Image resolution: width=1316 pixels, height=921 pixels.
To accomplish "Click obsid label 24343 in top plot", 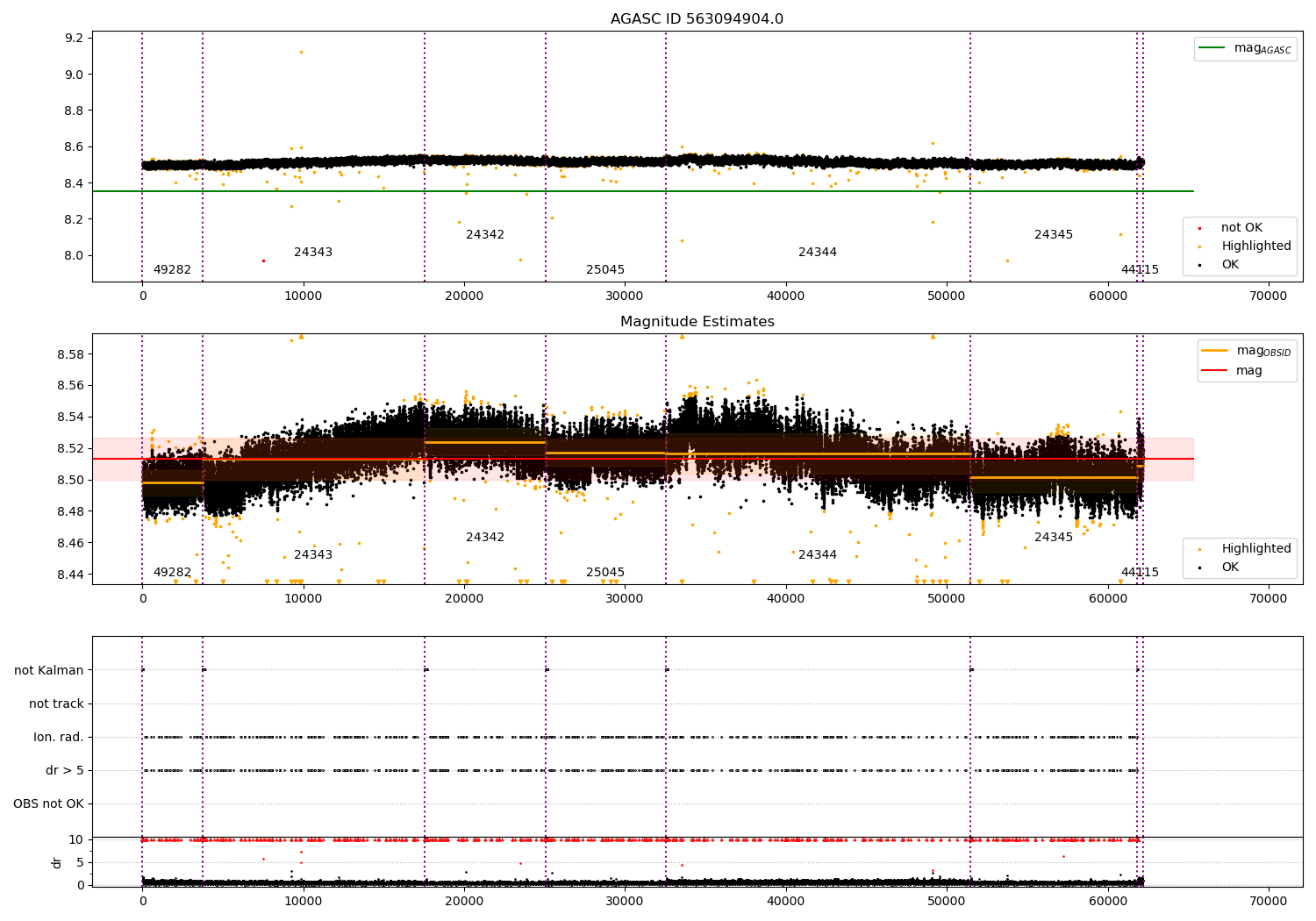I will click(313, 252).
